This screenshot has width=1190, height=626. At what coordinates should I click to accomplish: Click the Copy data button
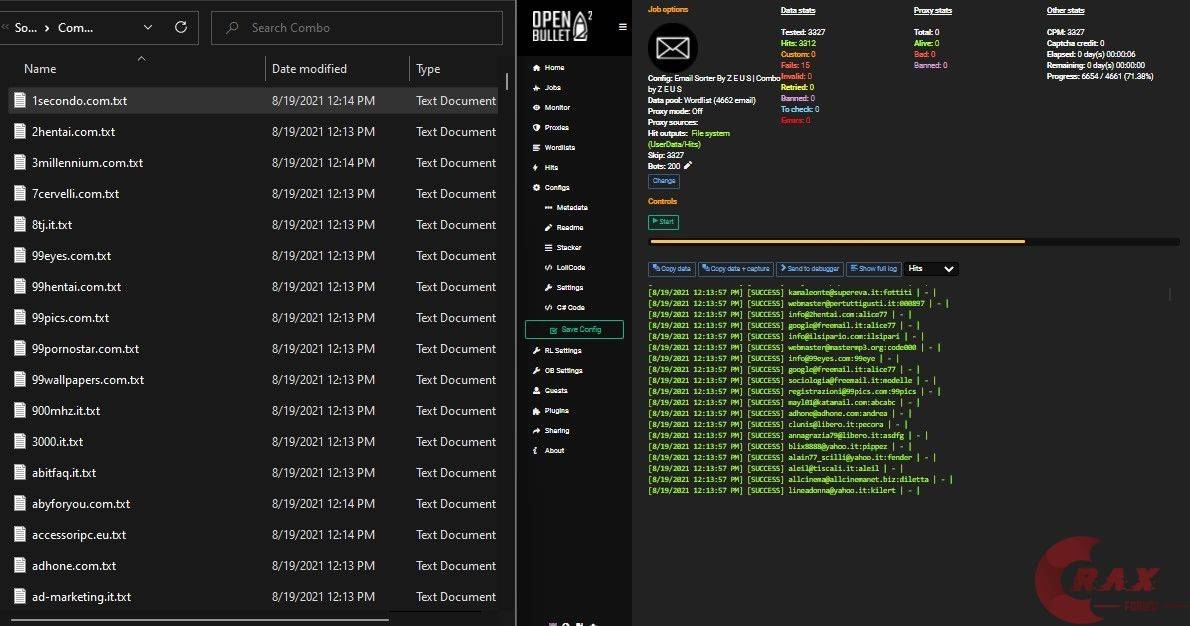(672, 269)
